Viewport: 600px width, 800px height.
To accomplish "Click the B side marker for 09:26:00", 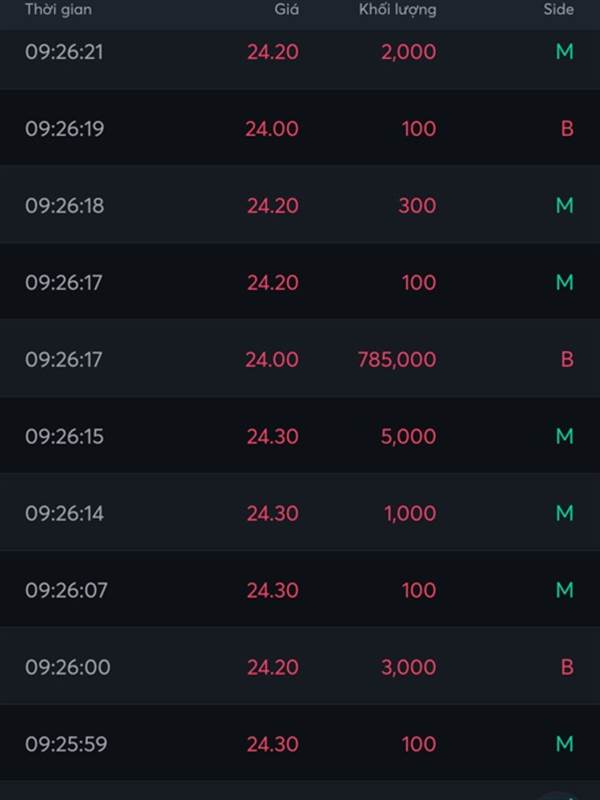I will click(567, 667).
